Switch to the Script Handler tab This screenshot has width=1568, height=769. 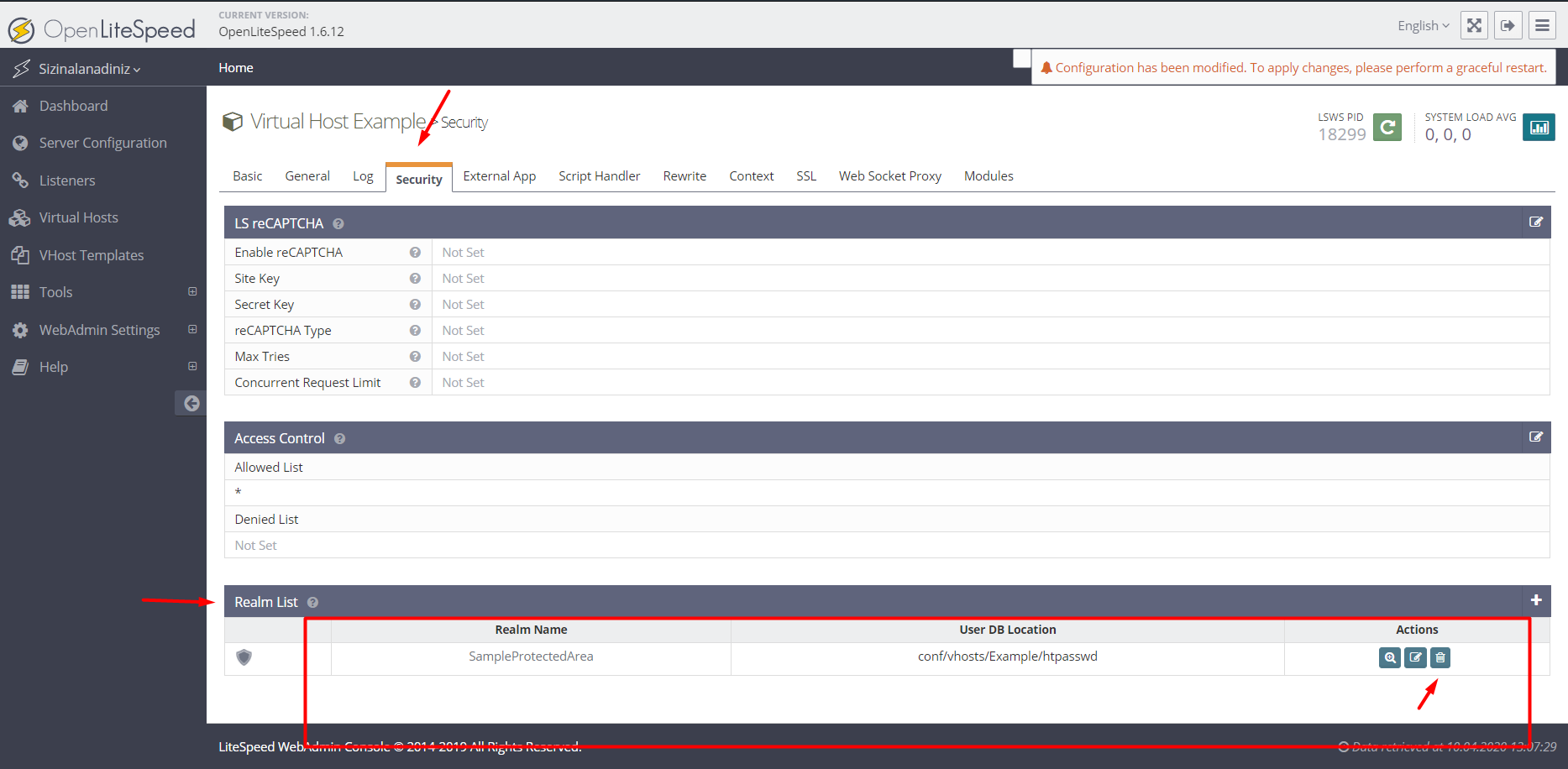600,176
